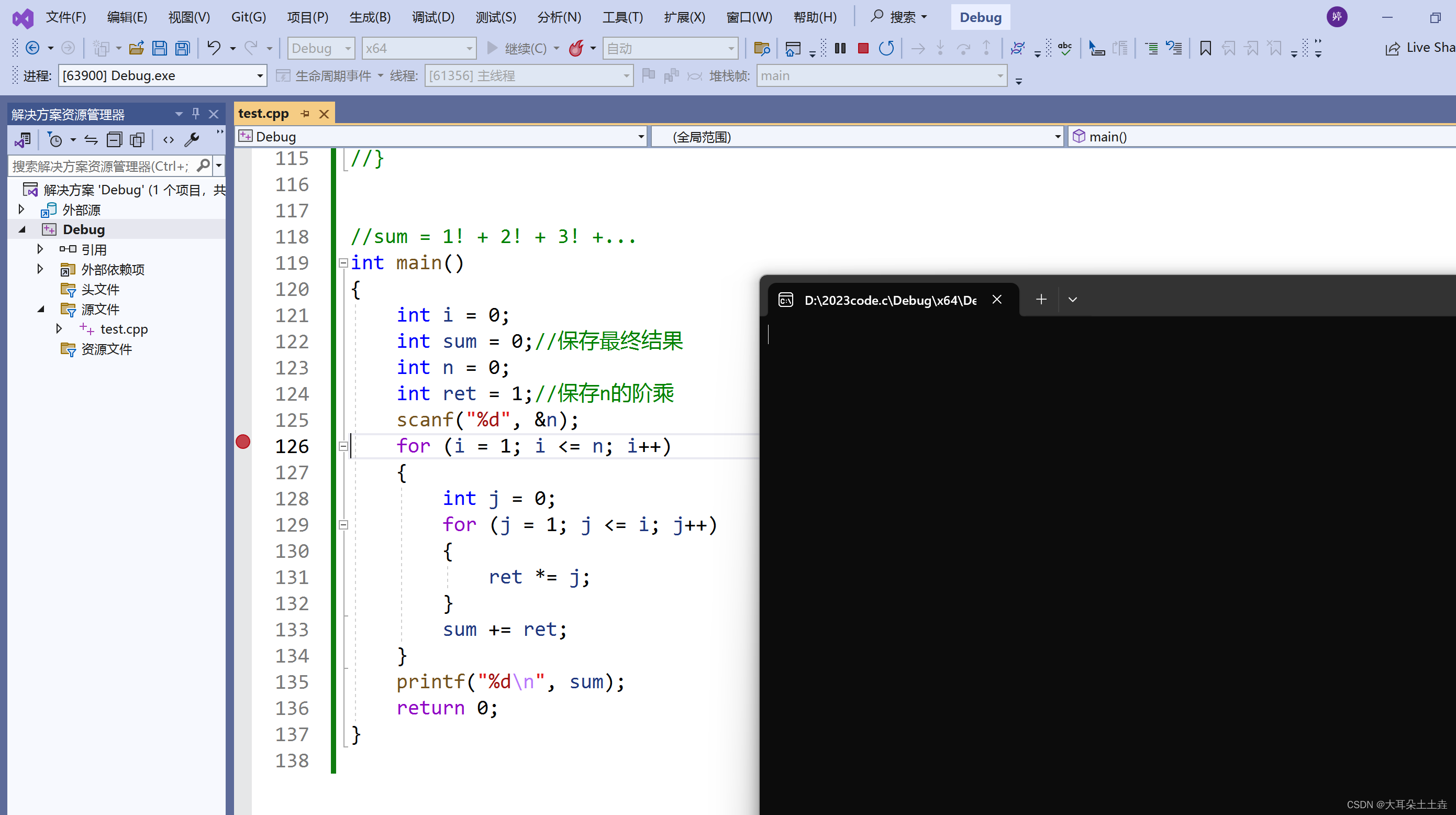Open the process [63900] Debug.exe dropdown
Viewport: 1456px width, 815px height.
pyautogui.click(x=162, y=76)
